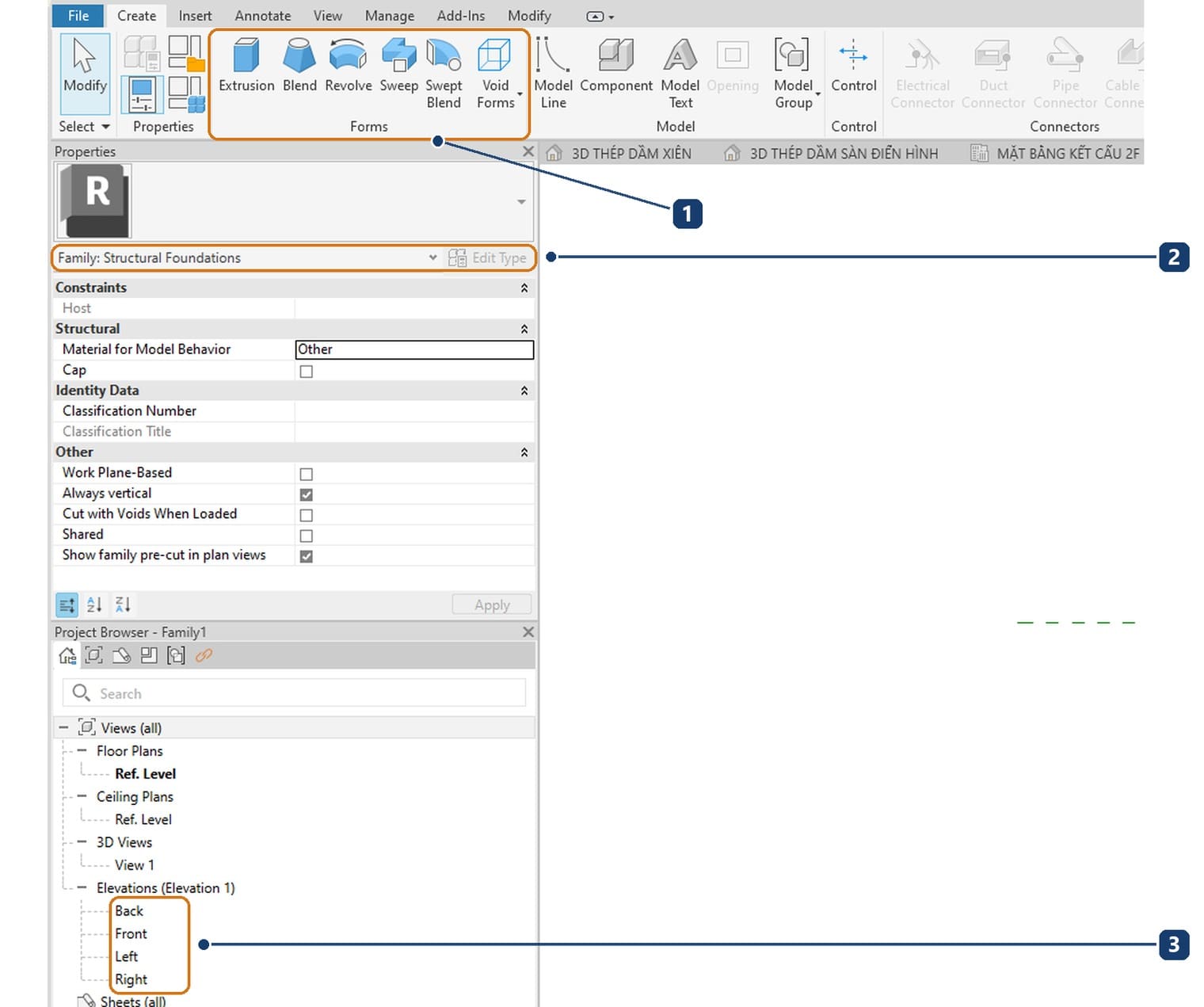Collapse the Constraints section
This screenshot has height=1007, width=1204.
click(524, 288)
